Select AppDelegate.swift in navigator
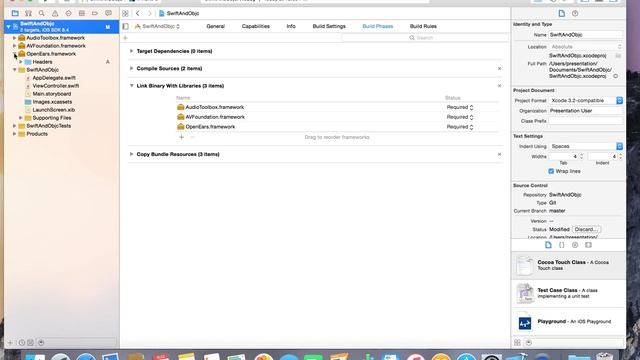The image size is (640, 360). [x=54, y=78]
